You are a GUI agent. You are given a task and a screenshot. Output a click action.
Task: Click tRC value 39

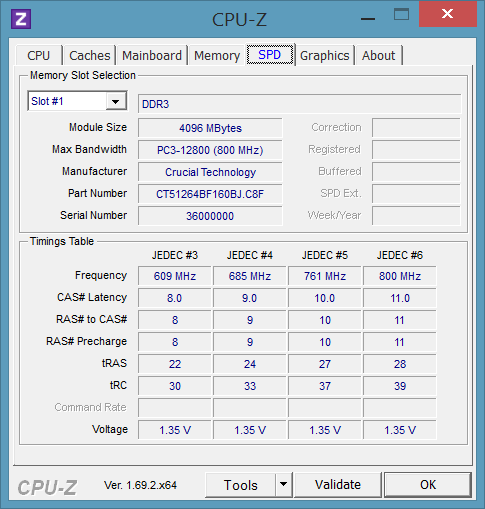(x=400, y=386)
